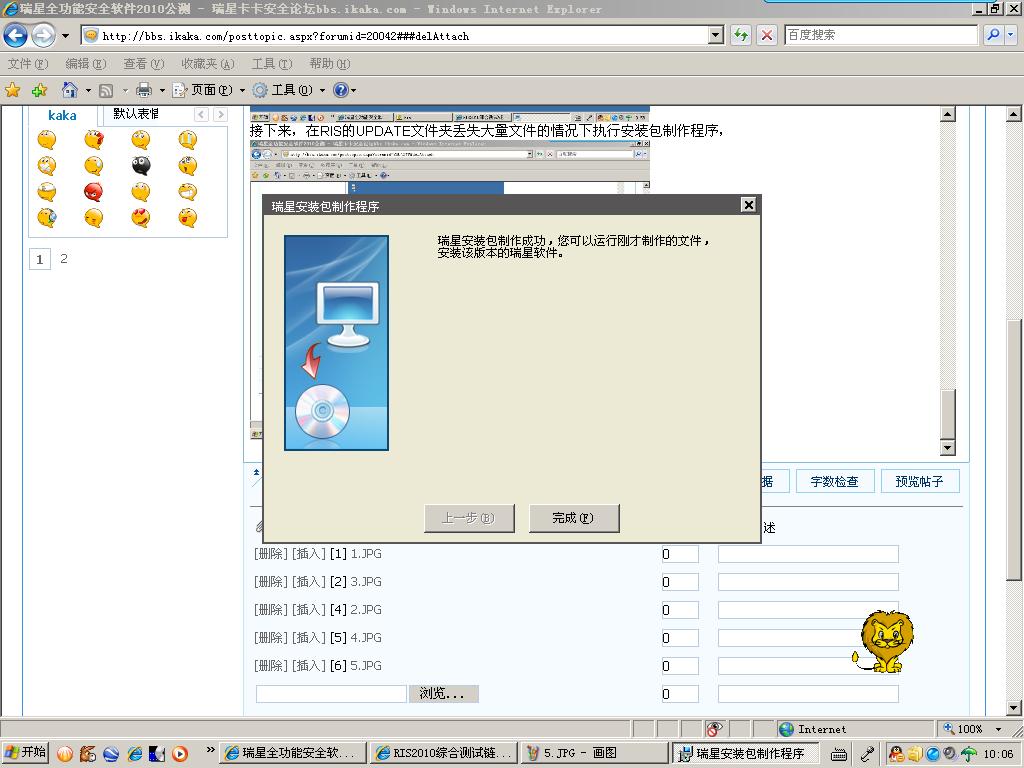Select the 默认表情 emoticon tab
Screen dimensions: 1024x768
(136, 114)
